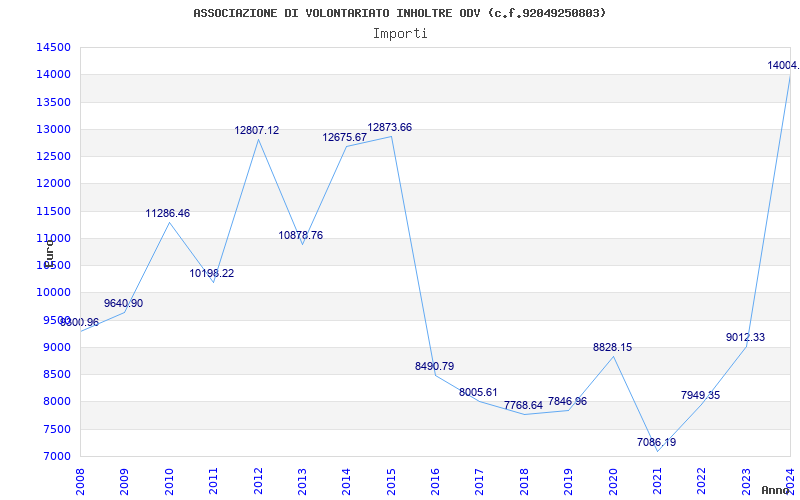Click the 14500 value on y-axis
Image resolution: width=800 pixels, height=500 pixels.
pos(53,47)
